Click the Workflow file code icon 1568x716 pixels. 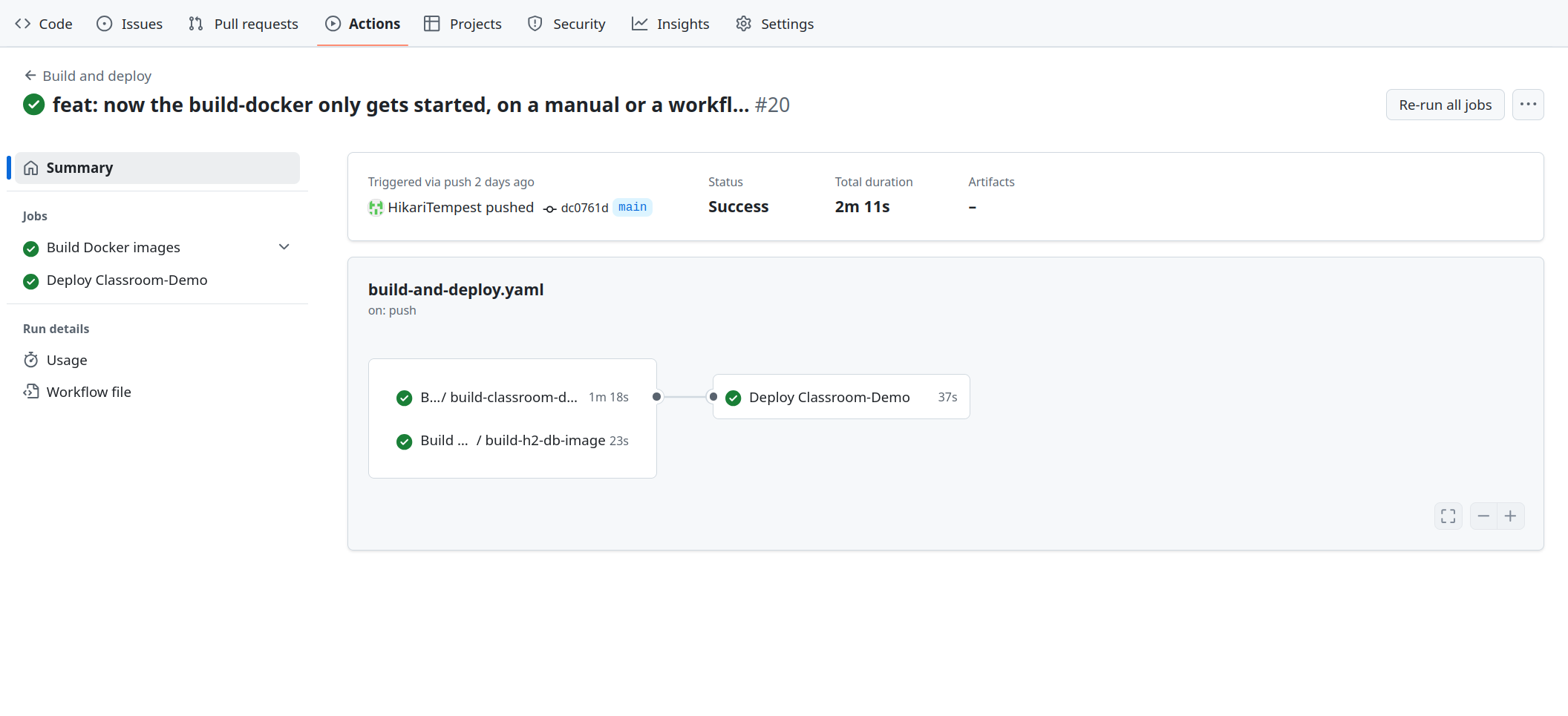coord(30,392)
